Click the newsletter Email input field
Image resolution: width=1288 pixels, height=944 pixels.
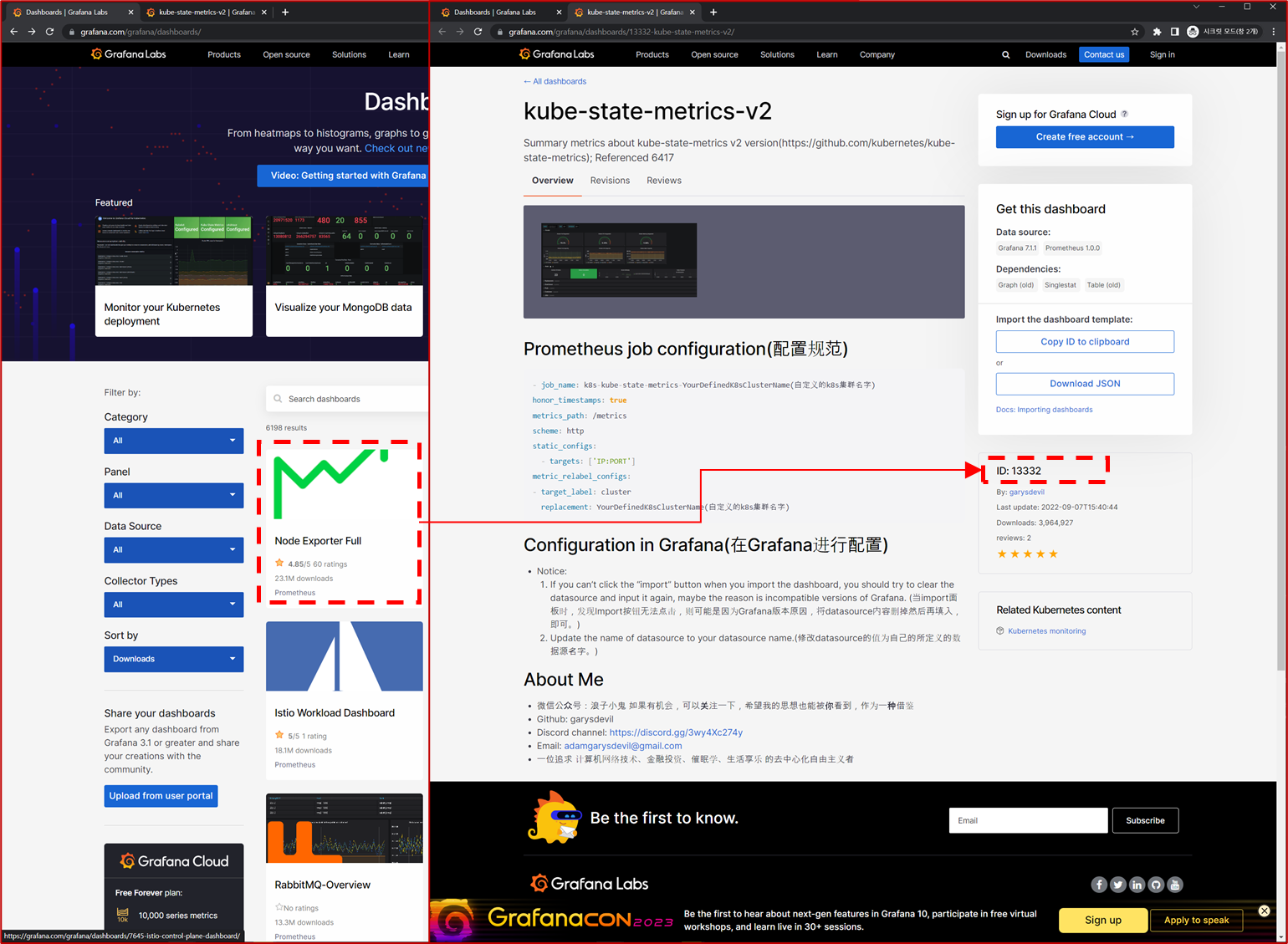pos(1028,820)
